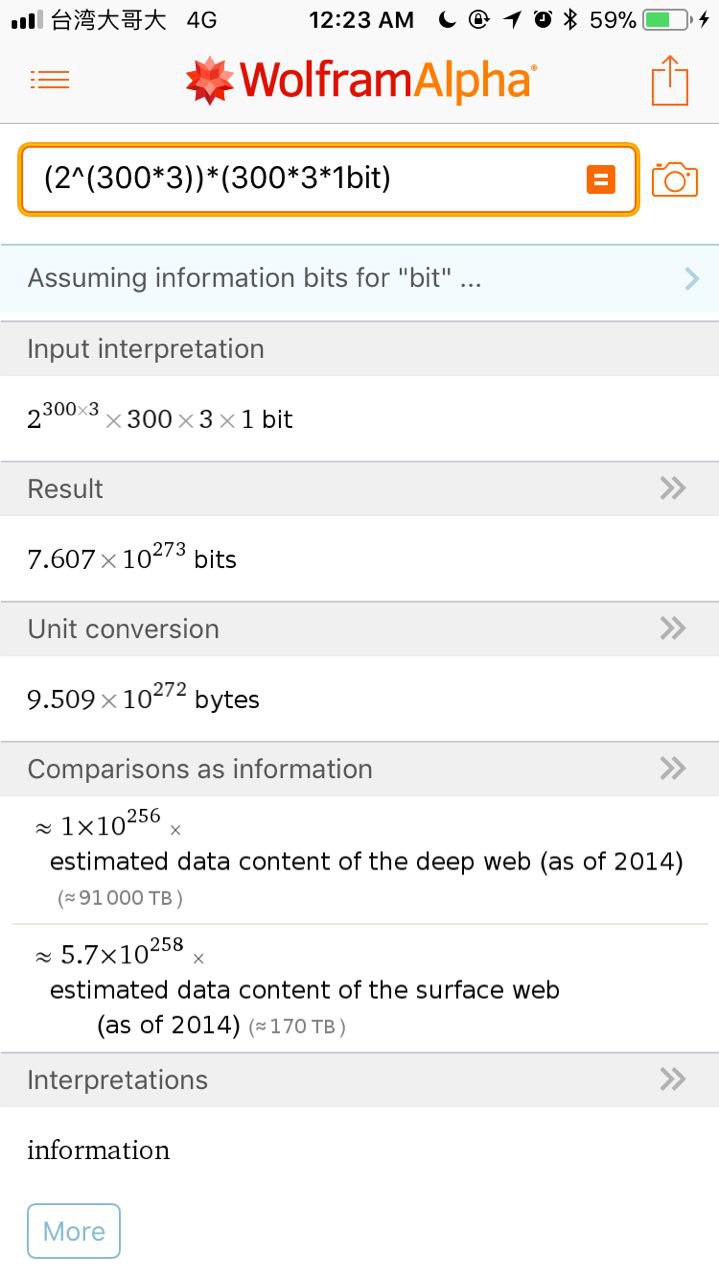Open the "Assuming information bits" chevron

tap(692, 278)
